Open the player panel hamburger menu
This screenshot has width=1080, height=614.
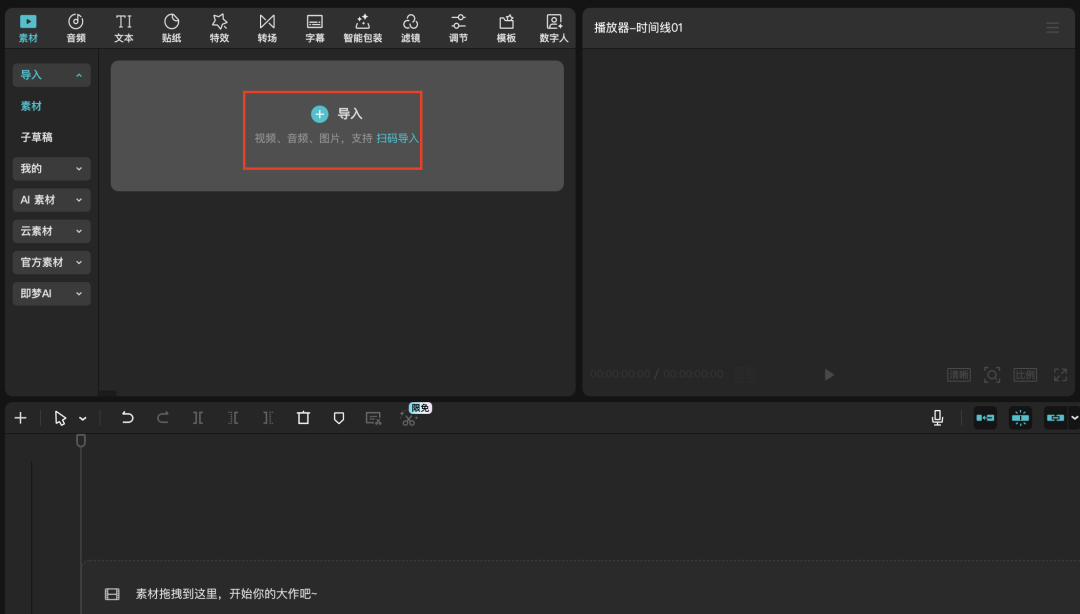coord(1052,28)
